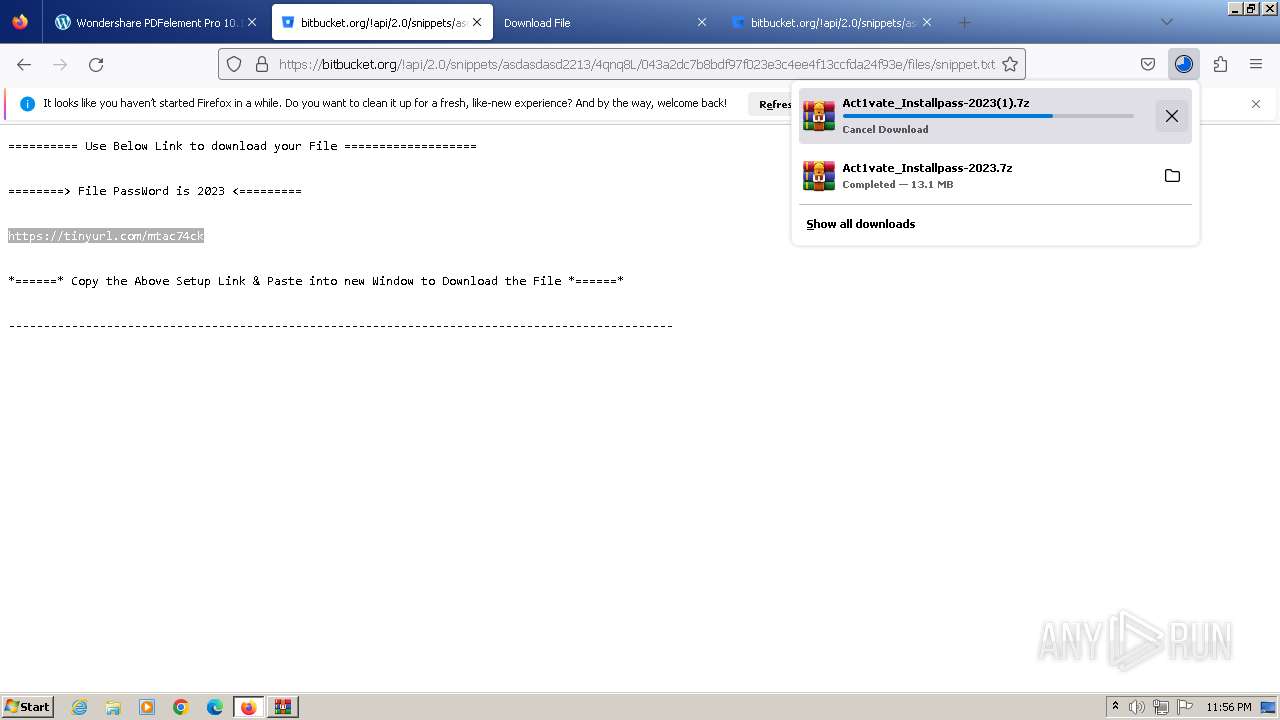The width and height of the screenshot is (1280, 720).
Task: Click the 11:56 PM taskbar clock
Action: pyautogui.click(x=1229, y=707)
